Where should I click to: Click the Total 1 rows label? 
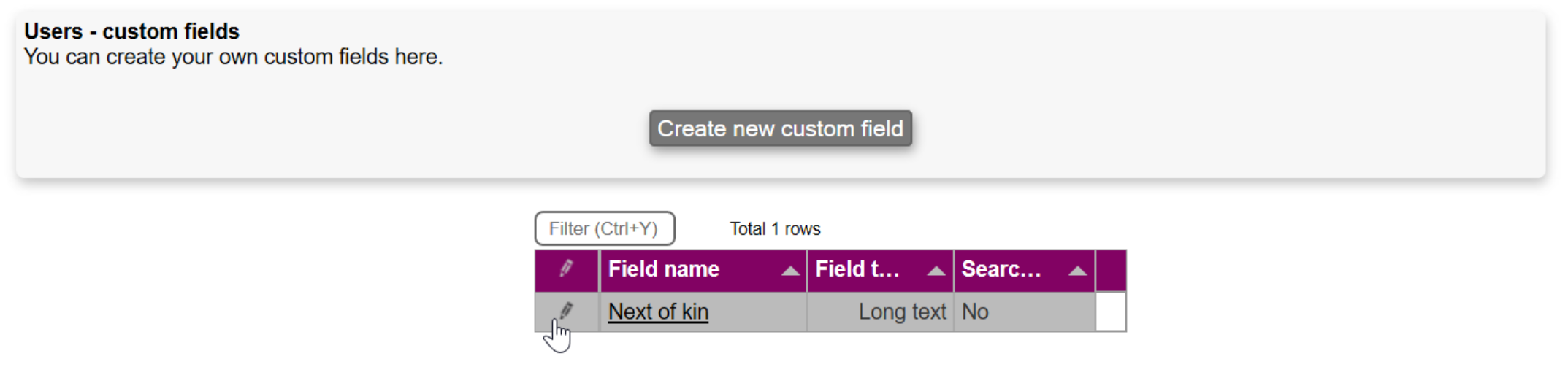tap(775, 229)
